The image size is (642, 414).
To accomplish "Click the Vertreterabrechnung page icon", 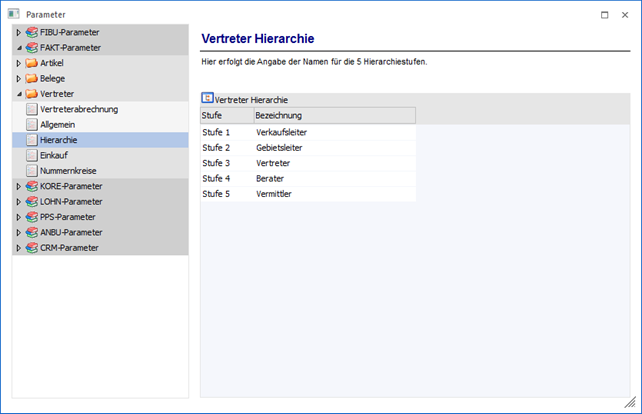I will [32, 109].
